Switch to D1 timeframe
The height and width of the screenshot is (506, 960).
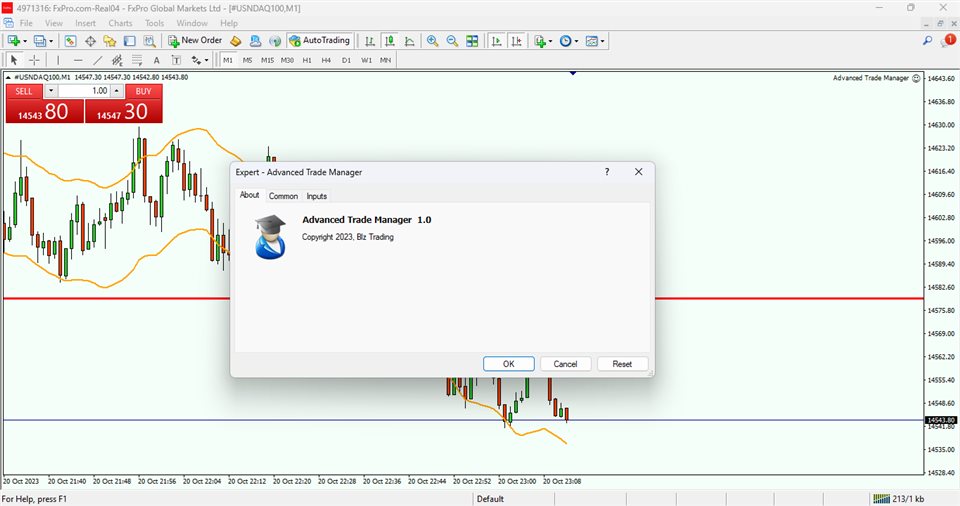pos(346,60)
